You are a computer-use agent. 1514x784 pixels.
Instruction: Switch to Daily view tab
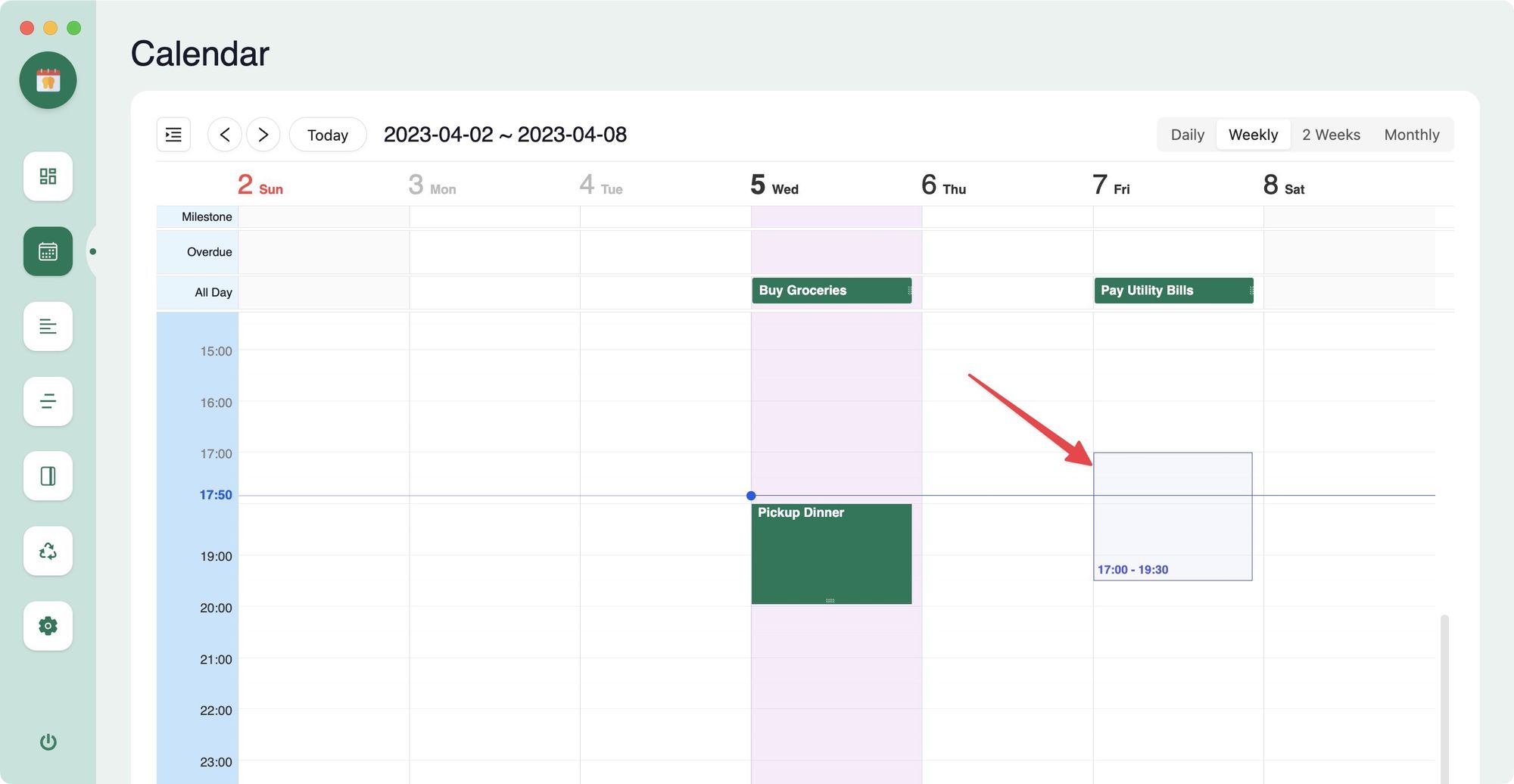pyautogui.click(x=1187, y=135)
